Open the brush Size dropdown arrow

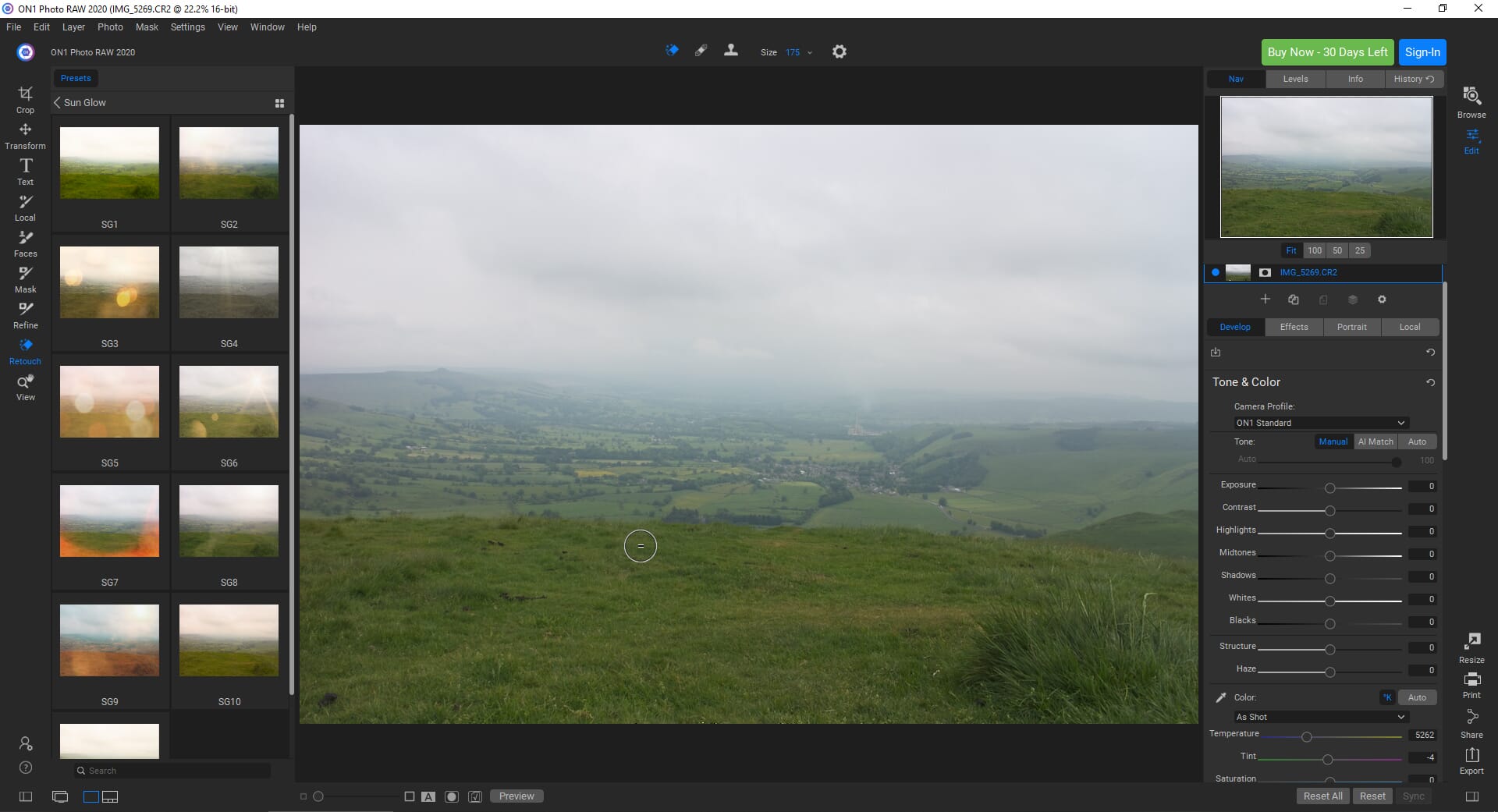(x=810, y=53)
